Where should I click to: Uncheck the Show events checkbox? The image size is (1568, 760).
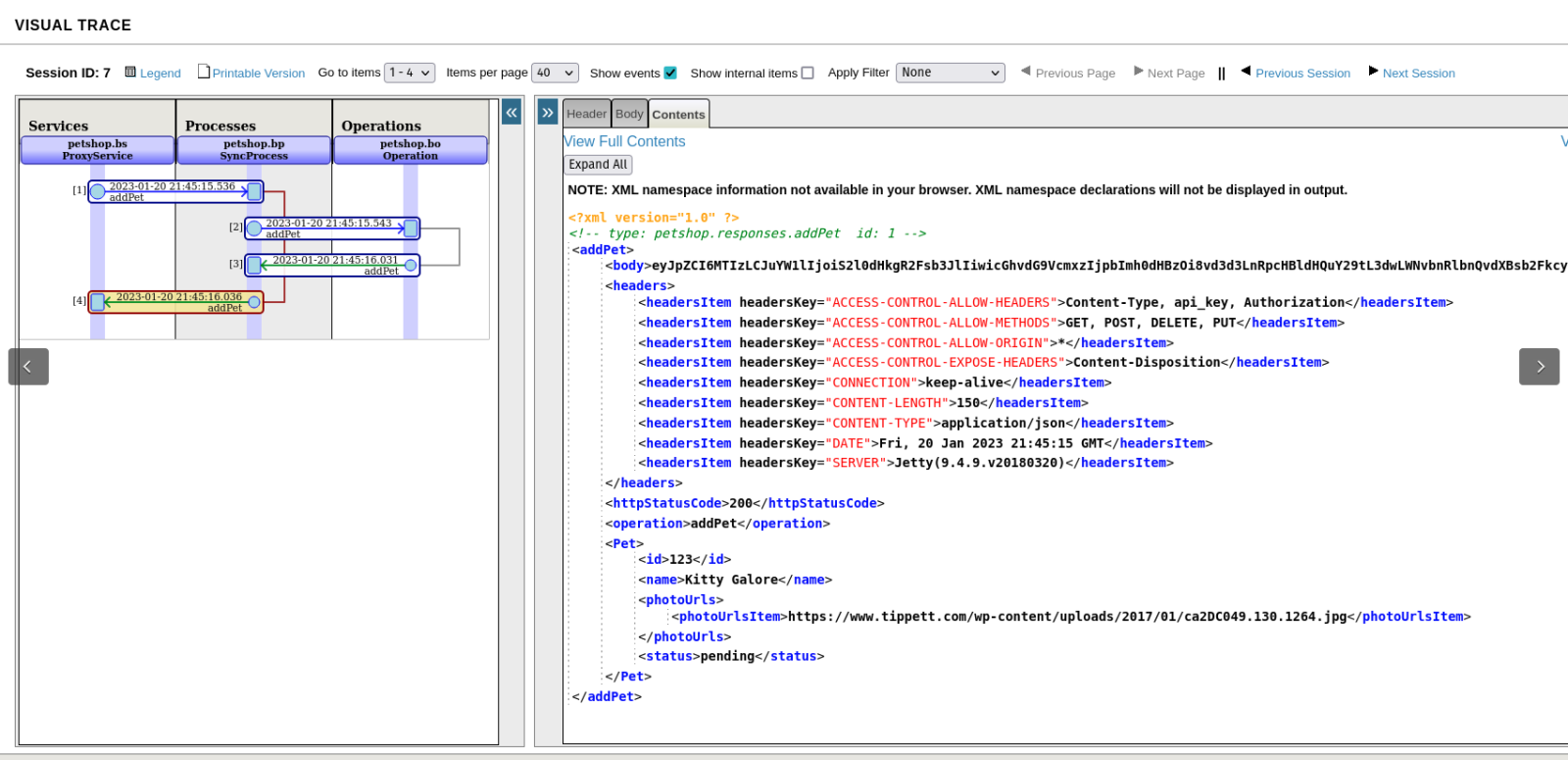(670, 73)
